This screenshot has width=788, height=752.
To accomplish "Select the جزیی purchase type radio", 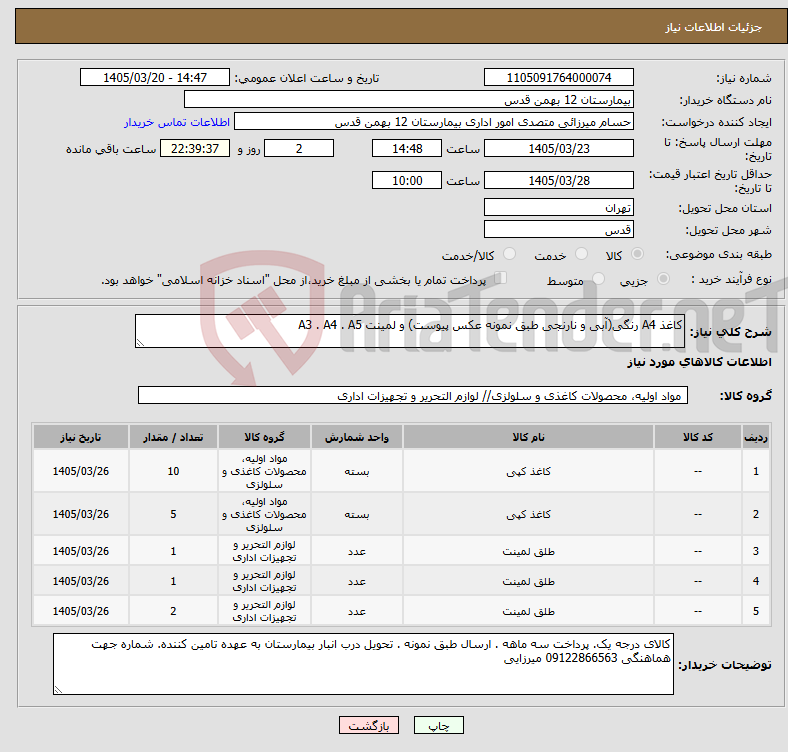I will [663, 279].
